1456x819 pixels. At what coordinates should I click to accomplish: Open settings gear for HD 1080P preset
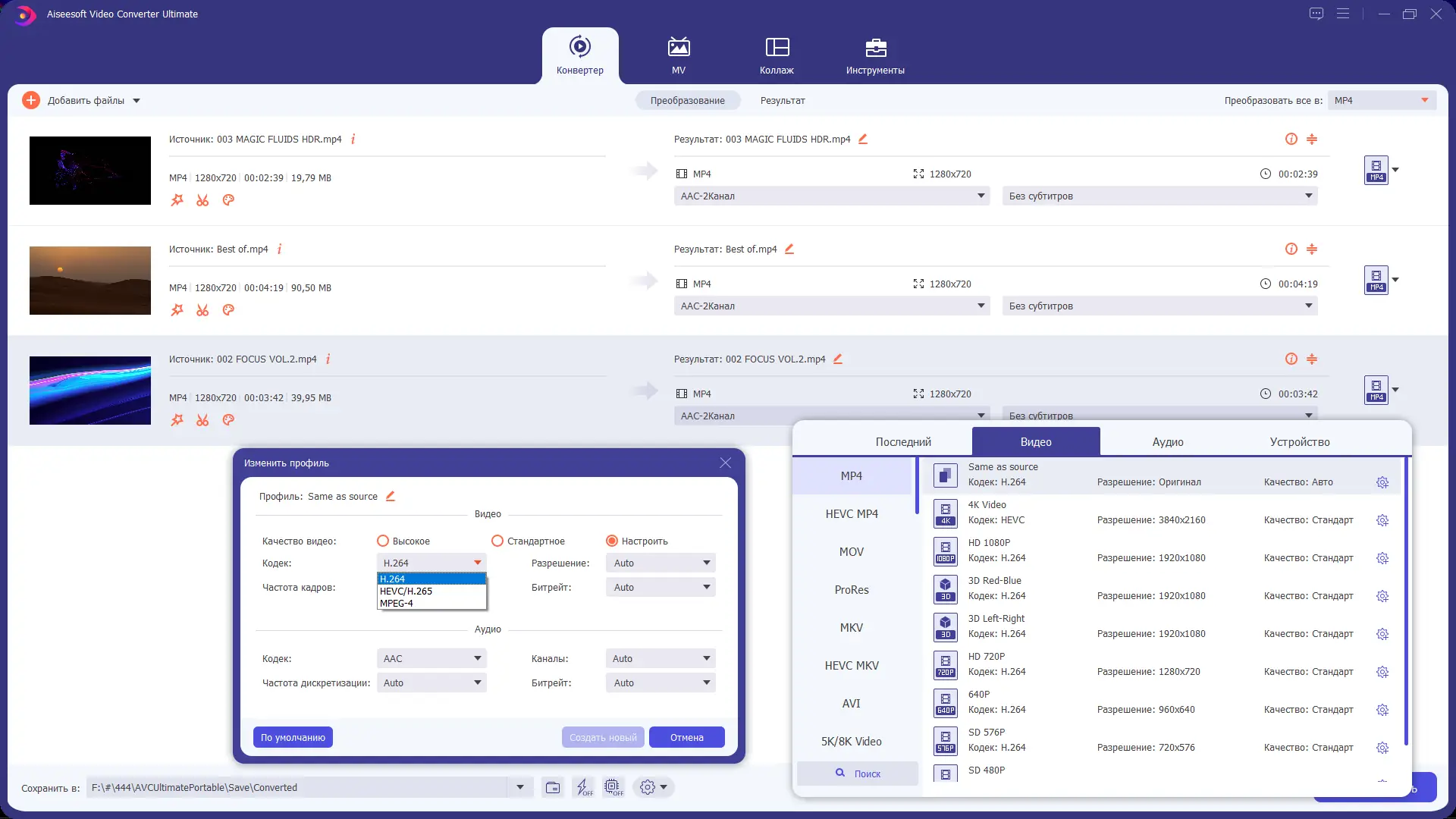[1382, 559]
